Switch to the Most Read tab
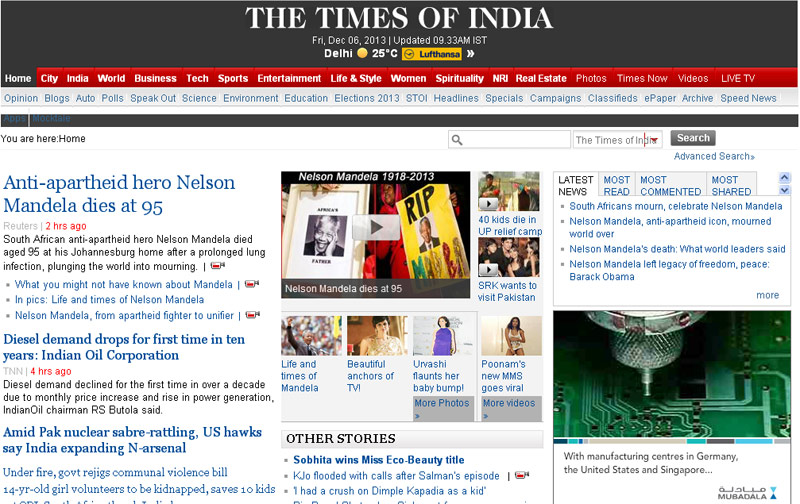Image resolution: width=800 pixels, height=504 pixels. 616,185
